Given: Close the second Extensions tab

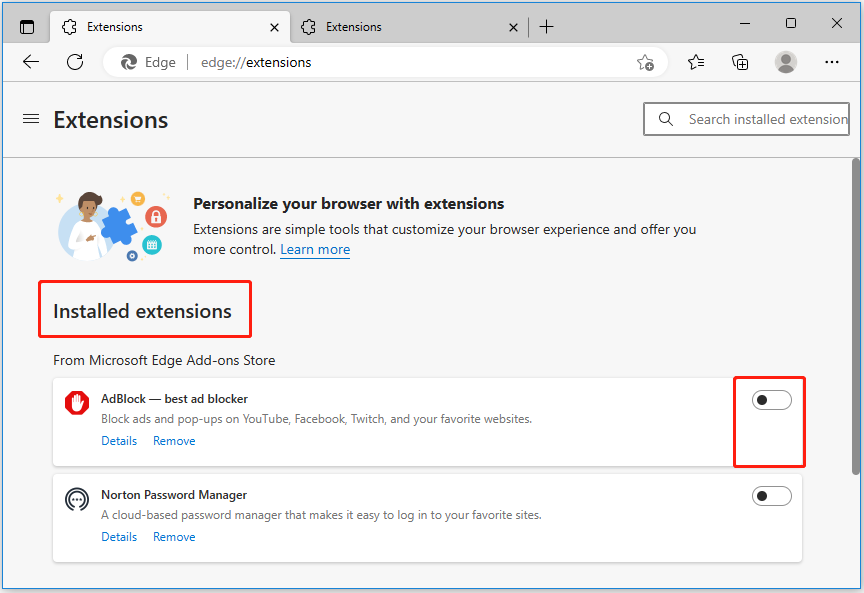Looking at the screenshot, I should pos(513,27).
